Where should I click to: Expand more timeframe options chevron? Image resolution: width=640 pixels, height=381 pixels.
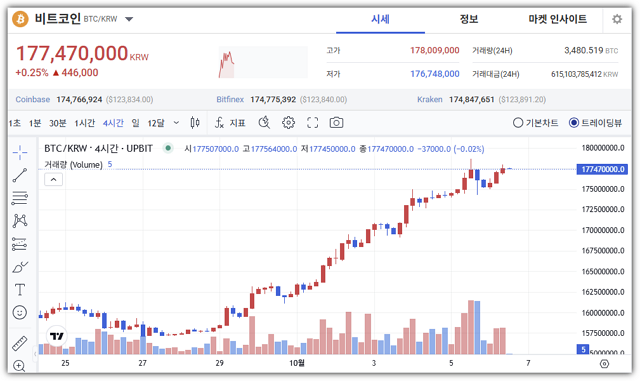[176, 123]
